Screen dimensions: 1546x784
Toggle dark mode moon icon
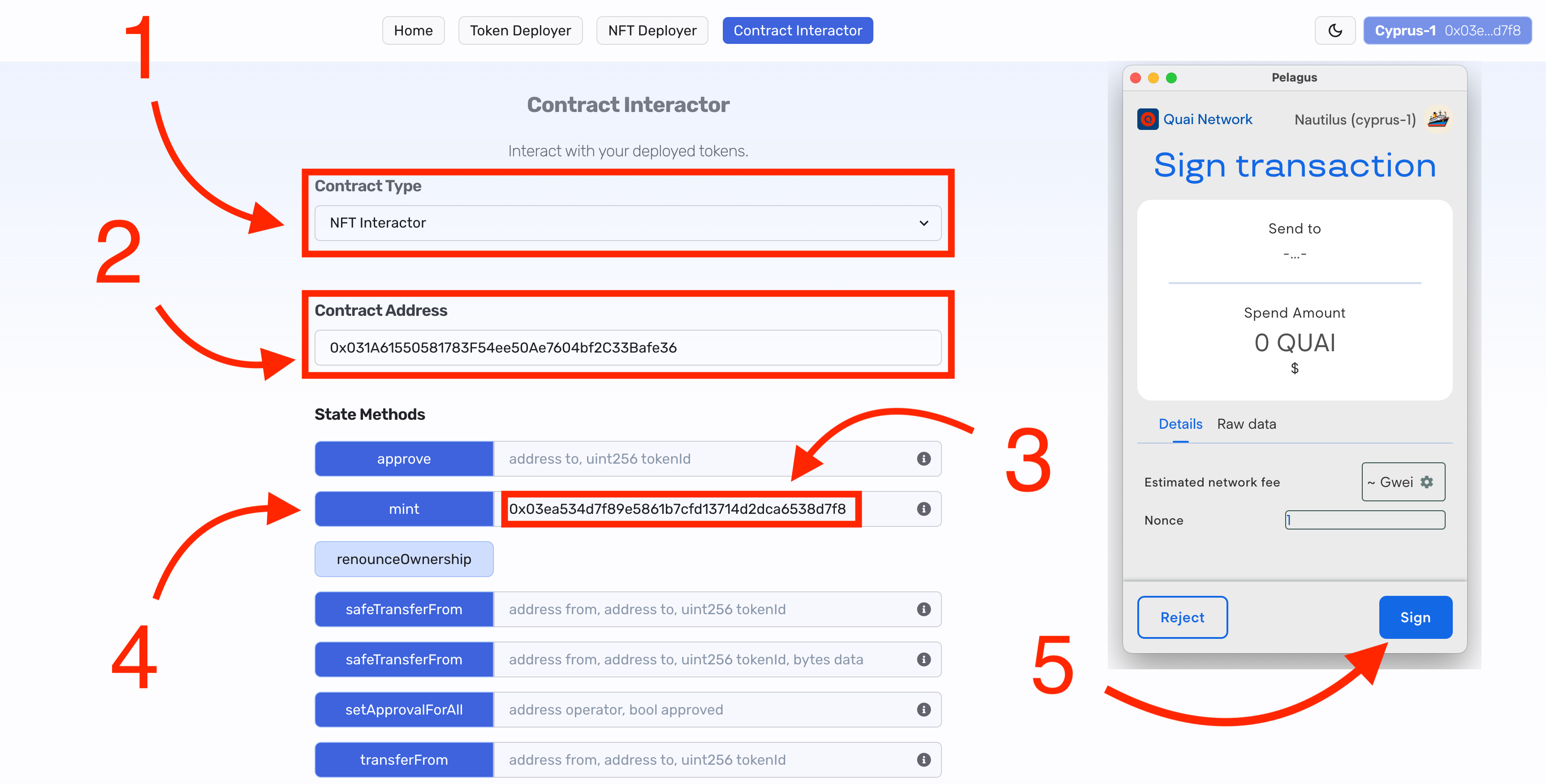coord(1335,30)
